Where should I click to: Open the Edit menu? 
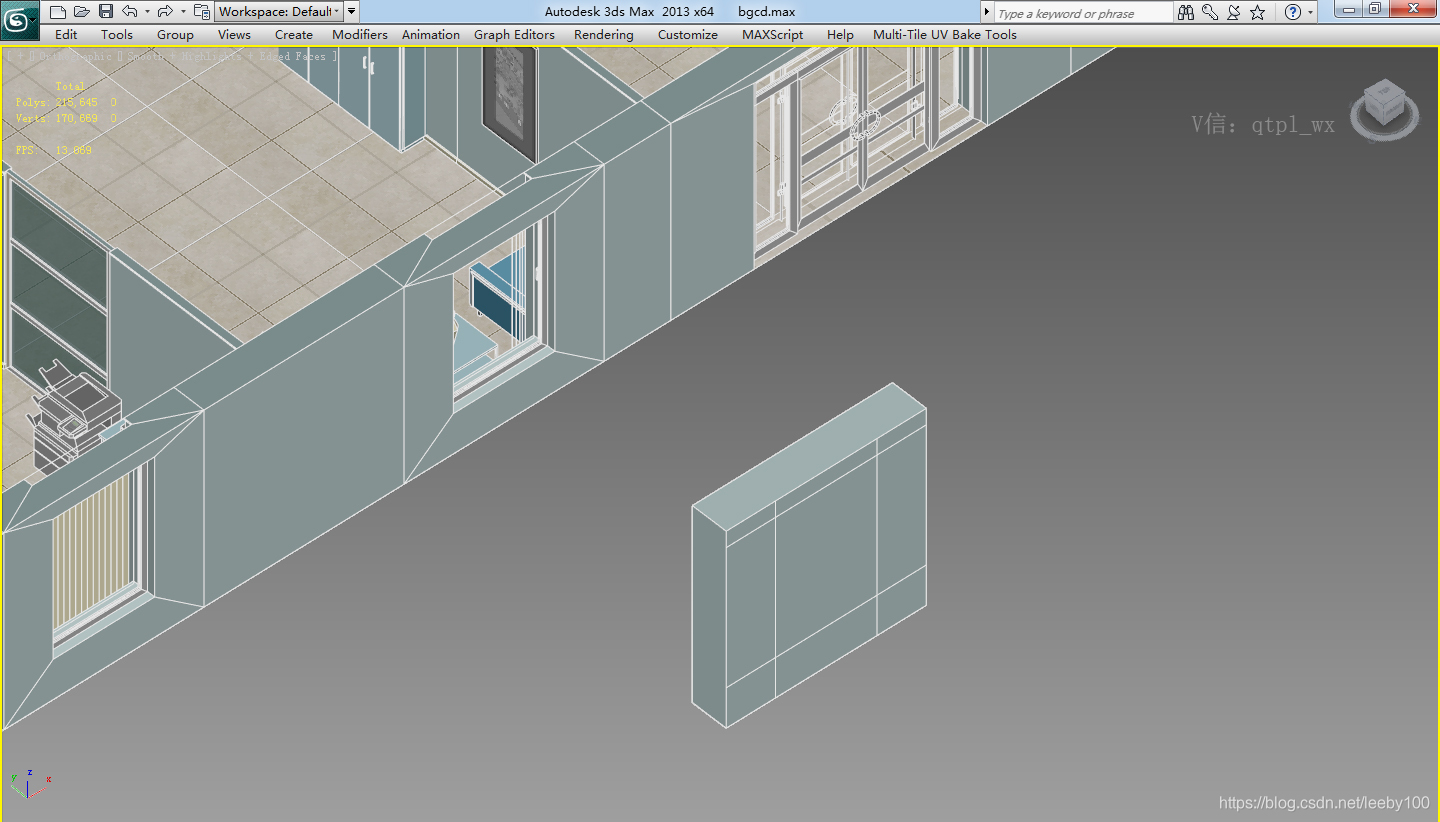tap(66, 34)
